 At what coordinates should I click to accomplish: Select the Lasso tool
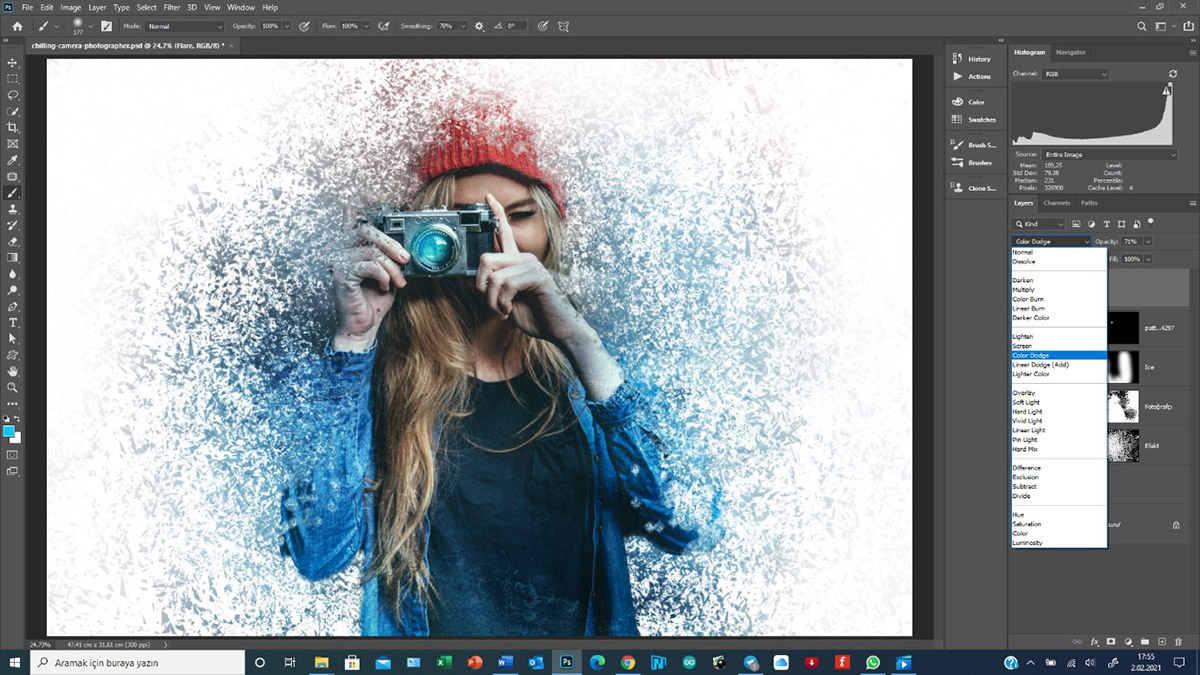(x=13, y=95)
